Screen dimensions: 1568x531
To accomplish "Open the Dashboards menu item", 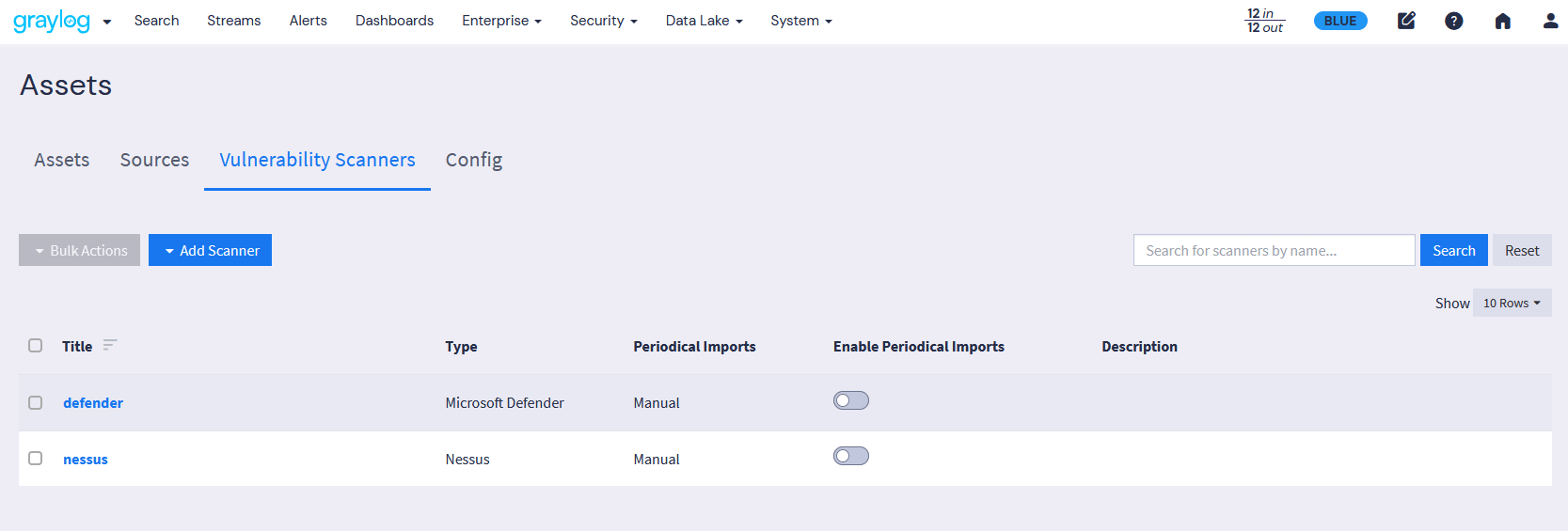I will coord(394,21).
